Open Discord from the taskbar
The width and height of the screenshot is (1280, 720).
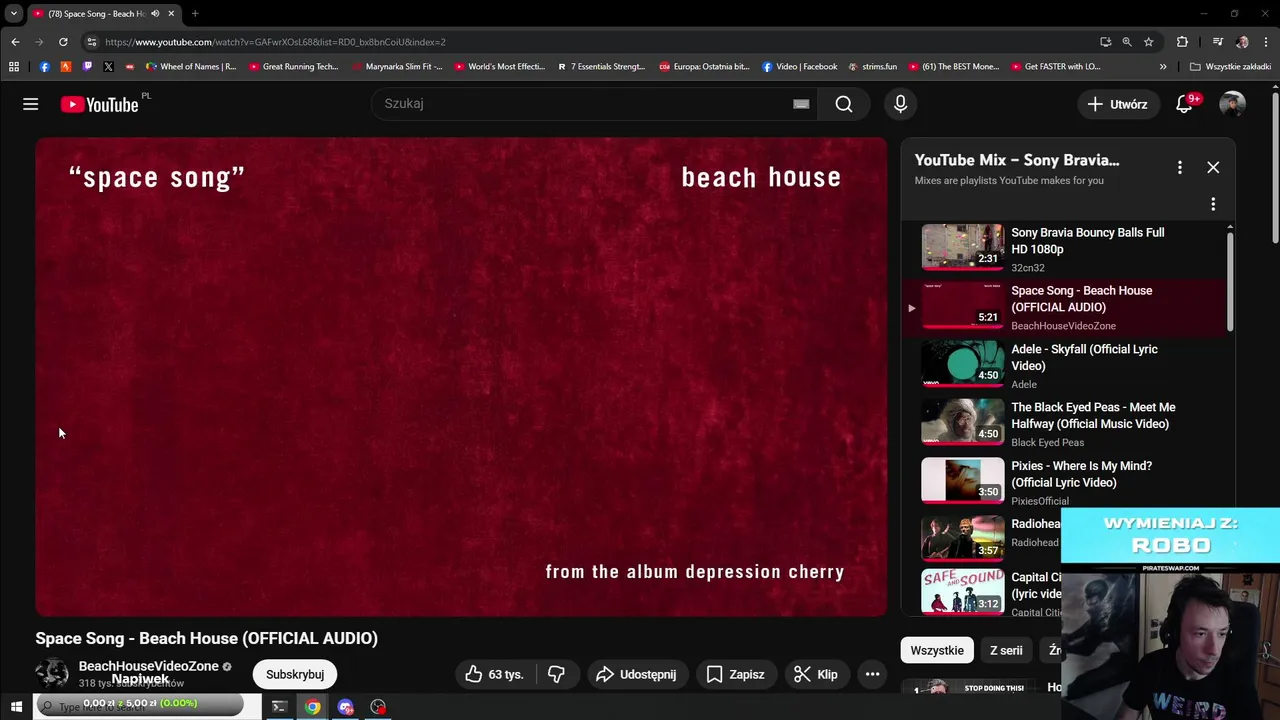345,707
